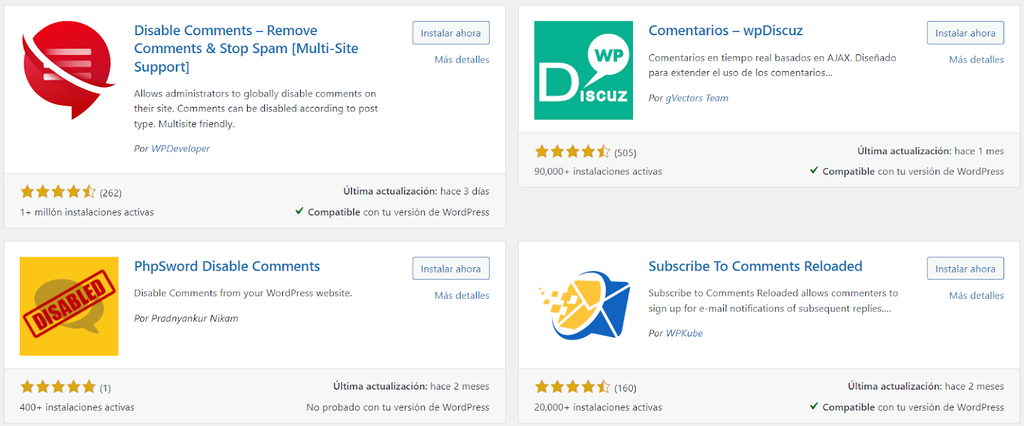View Más detalles of wpDiscuz

(976, 60)
